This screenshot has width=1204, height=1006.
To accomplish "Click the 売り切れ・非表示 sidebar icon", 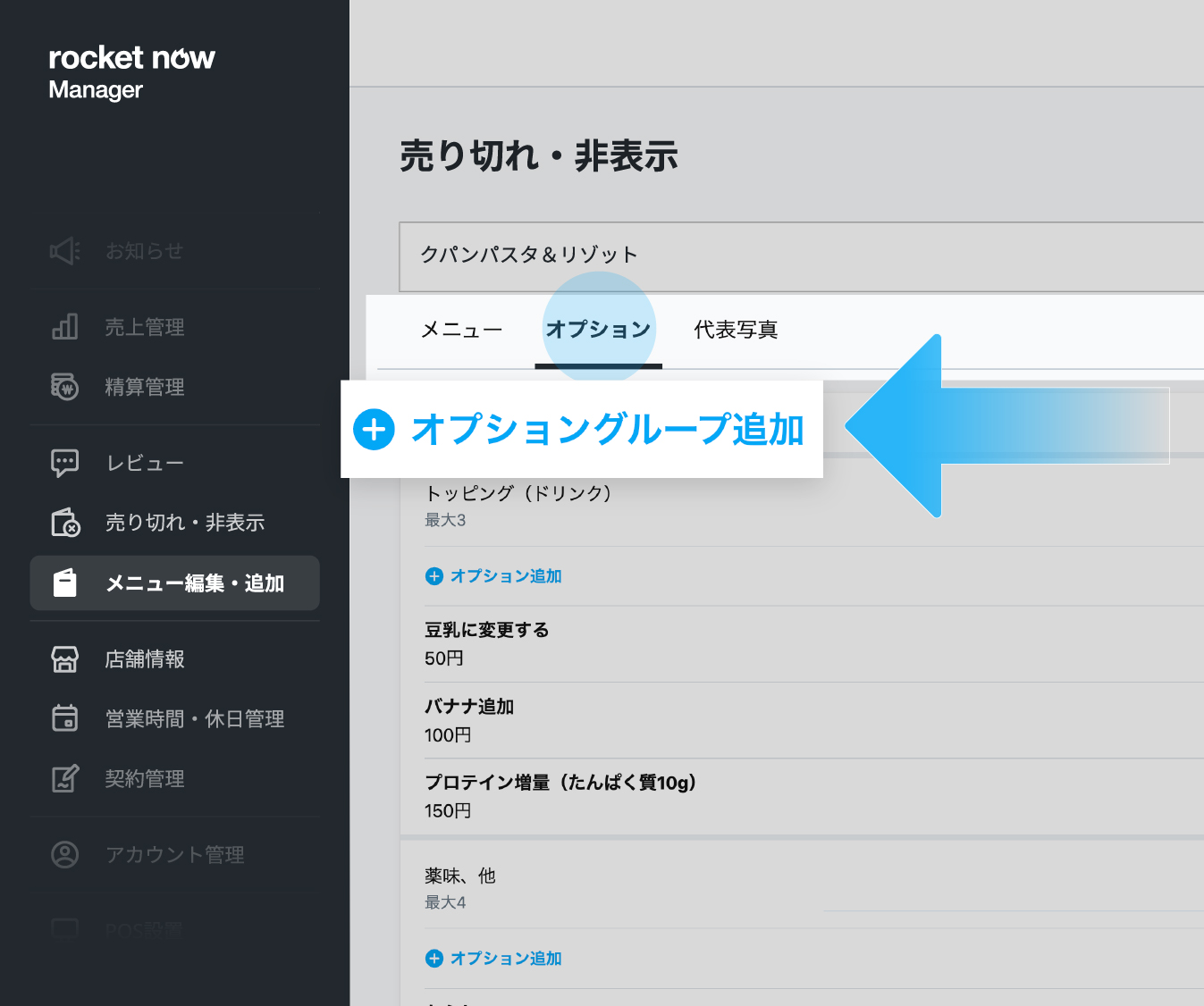I will [65, 523].
